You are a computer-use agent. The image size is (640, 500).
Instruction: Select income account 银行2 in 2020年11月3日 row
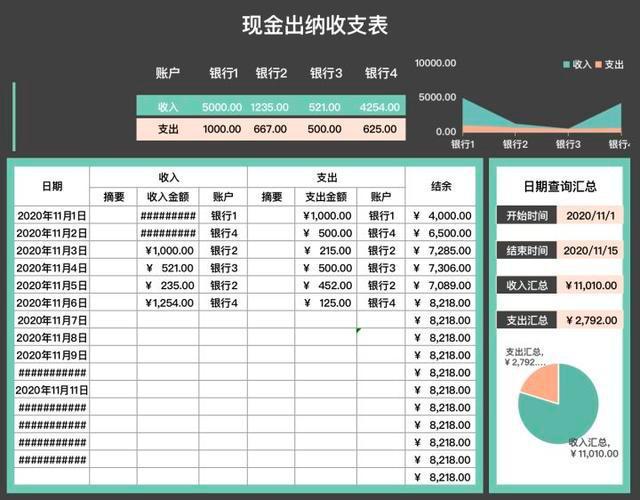(x=223, y=250)
